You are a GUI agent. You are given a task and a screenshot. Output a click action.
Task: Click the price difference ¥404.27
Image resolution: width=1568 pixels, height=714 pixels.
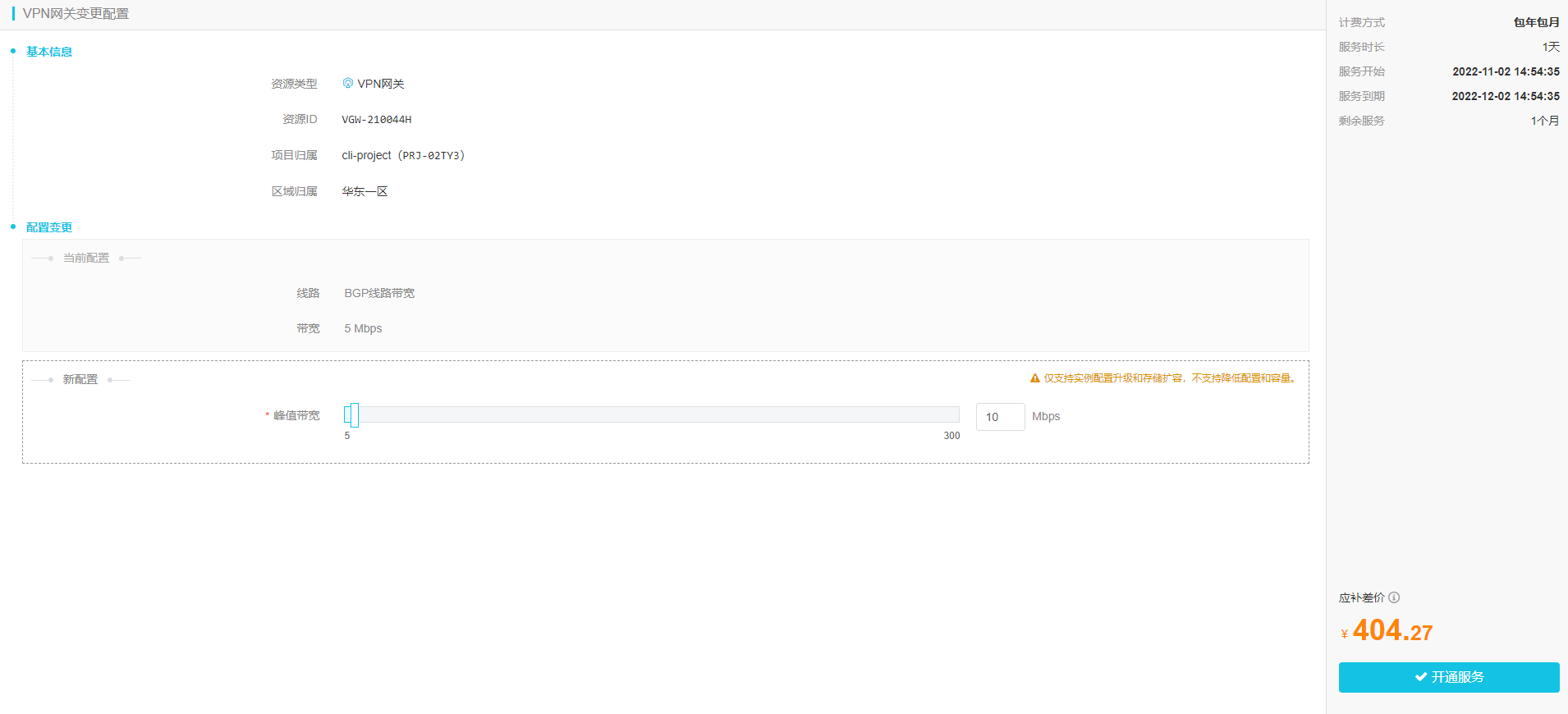point(1387,630)
